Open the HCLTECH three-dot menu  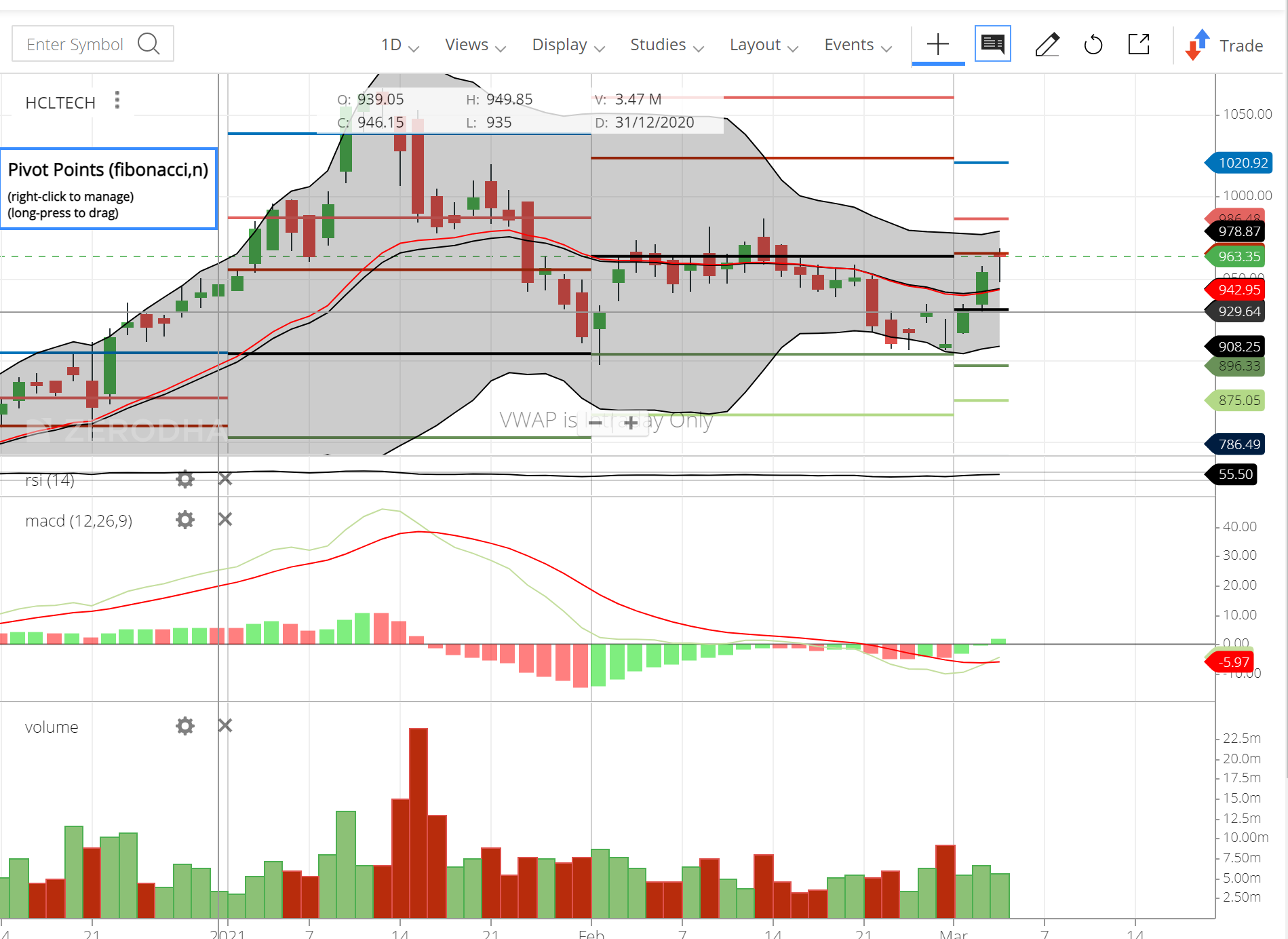coord(117,100)
